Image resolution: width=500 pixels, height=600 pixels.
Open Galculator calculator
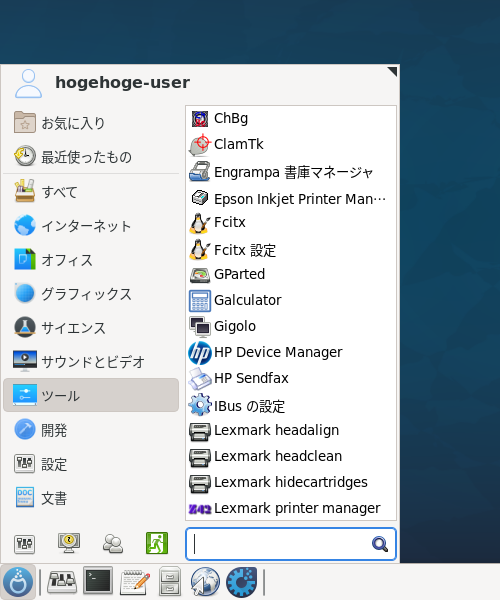click(291, 300)
